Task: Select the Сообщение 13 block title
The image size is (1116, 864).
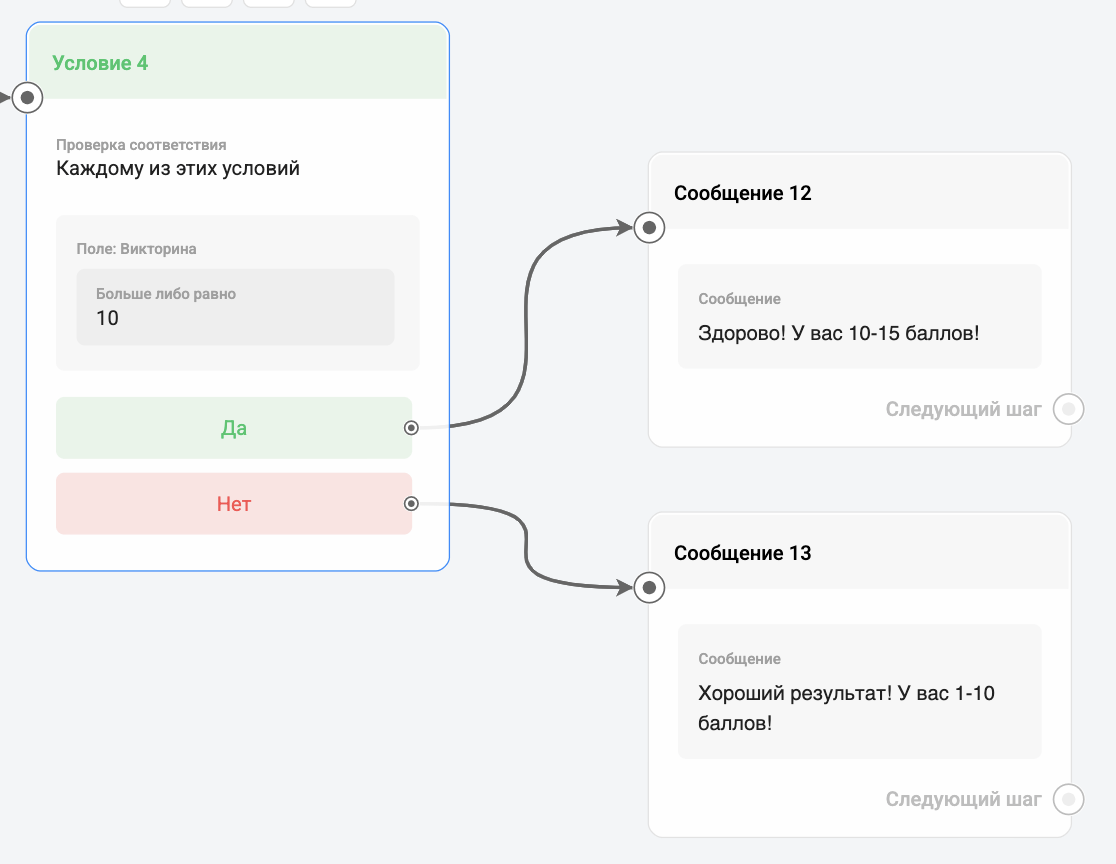Action: [x=742, y=553]
